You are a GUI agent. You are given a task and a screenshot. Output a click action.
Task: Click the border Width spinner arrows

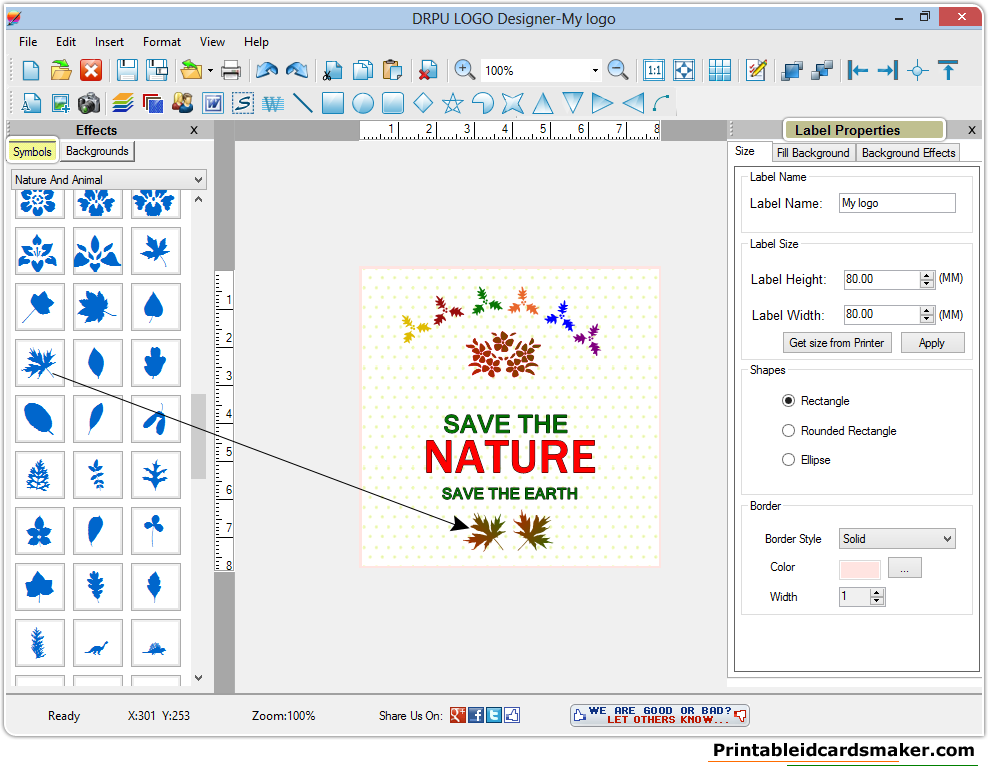tap(877, 597)
